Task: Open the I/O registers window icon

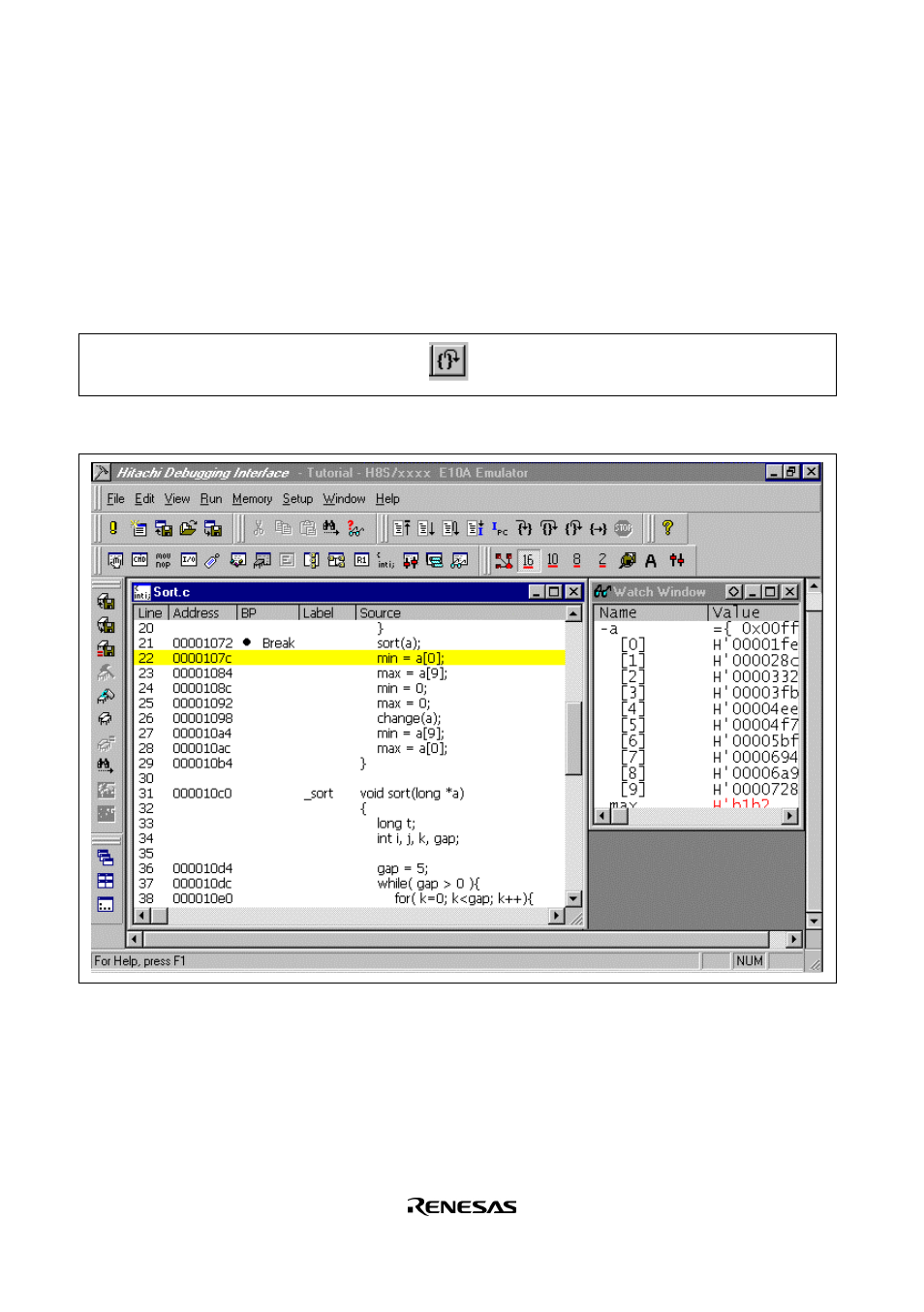Action: 189,561
